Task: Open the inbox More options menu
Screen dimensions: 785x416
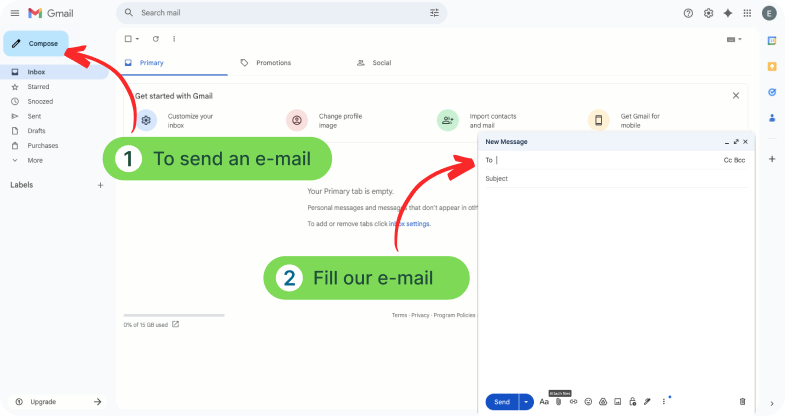Action: click(x=174, y=39)
